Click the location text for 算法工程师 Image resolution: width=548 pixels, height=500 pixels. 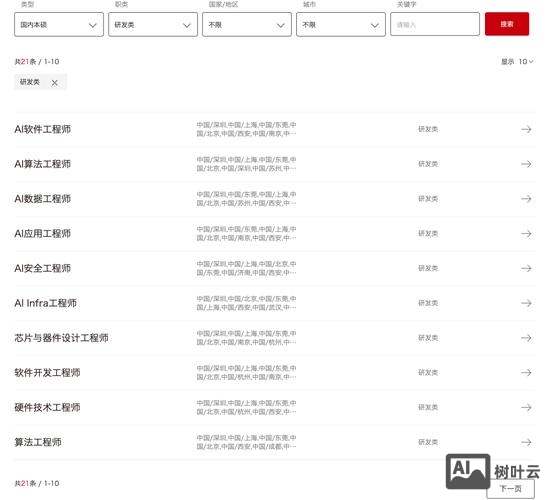(x=246, y=442)
